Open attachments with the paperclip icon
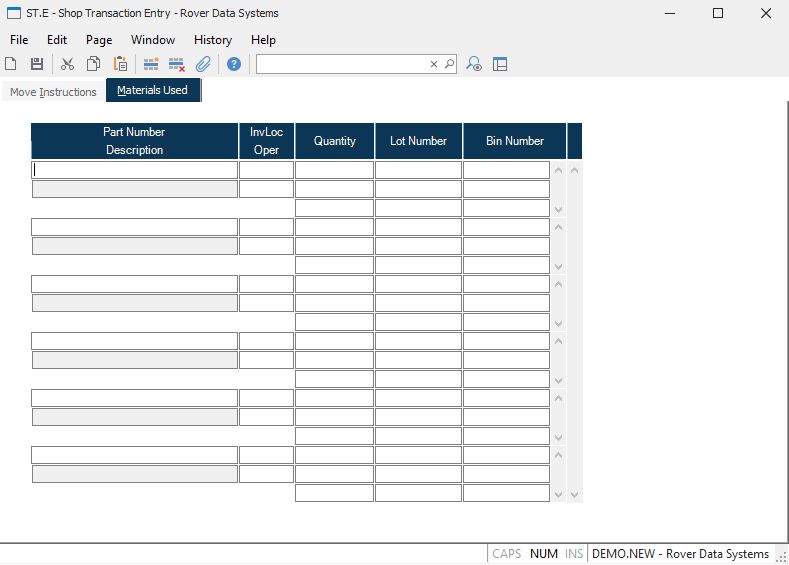 [x=203, y=64]
